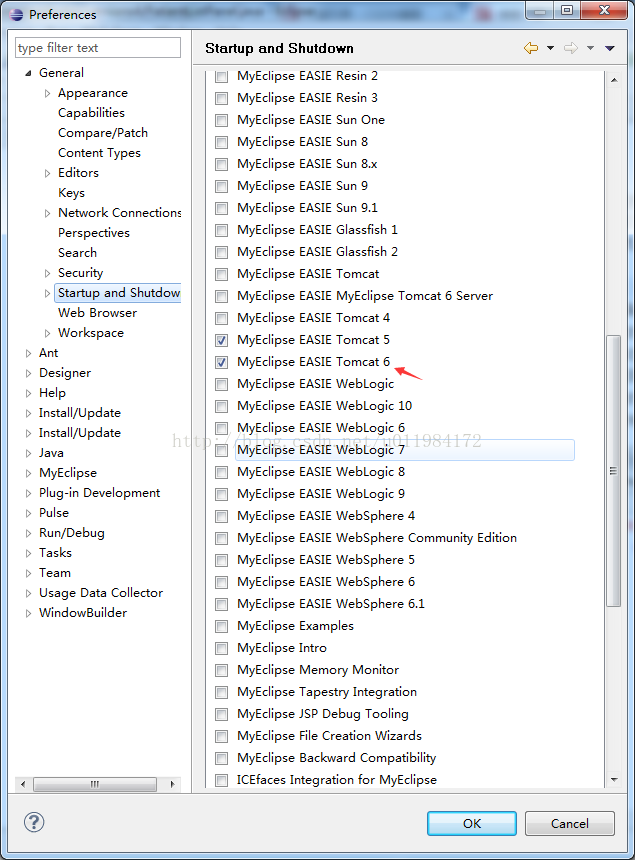Image resolution: width=635 pixels, height=860 pixels.
Task: Confirm with the OK button
Action: click(472, 823)
